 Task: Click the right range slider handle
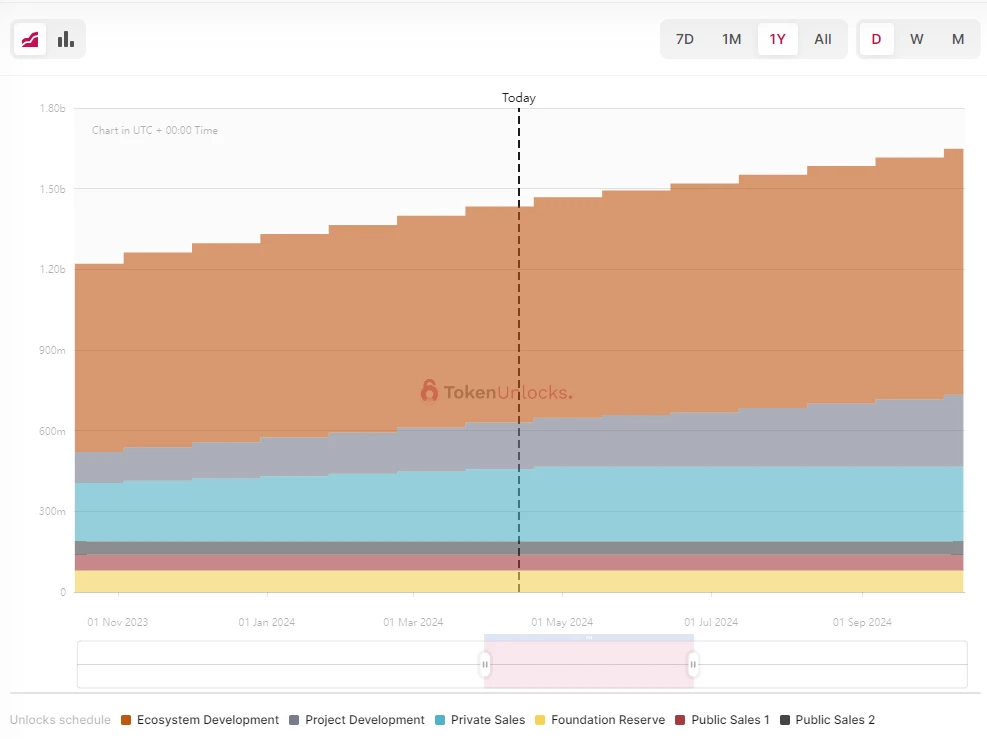click(x=693, y=664)
